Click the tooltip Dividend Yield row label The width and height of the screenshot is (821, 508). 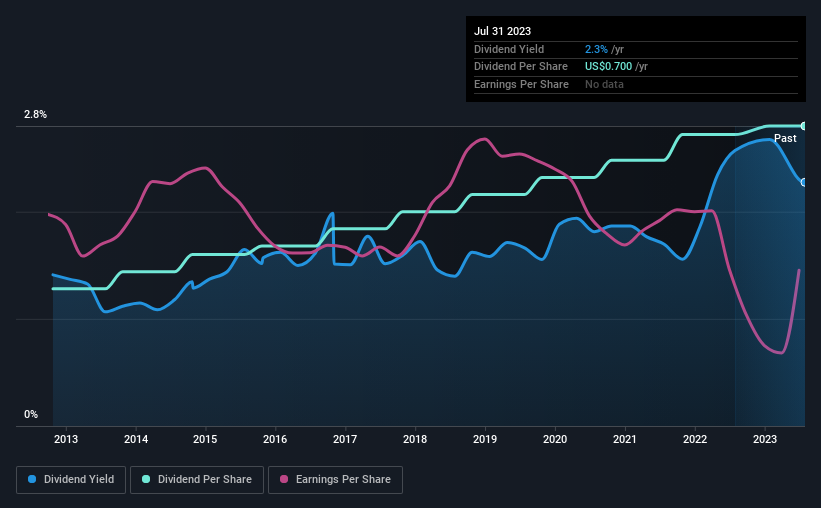pos(509,49)
